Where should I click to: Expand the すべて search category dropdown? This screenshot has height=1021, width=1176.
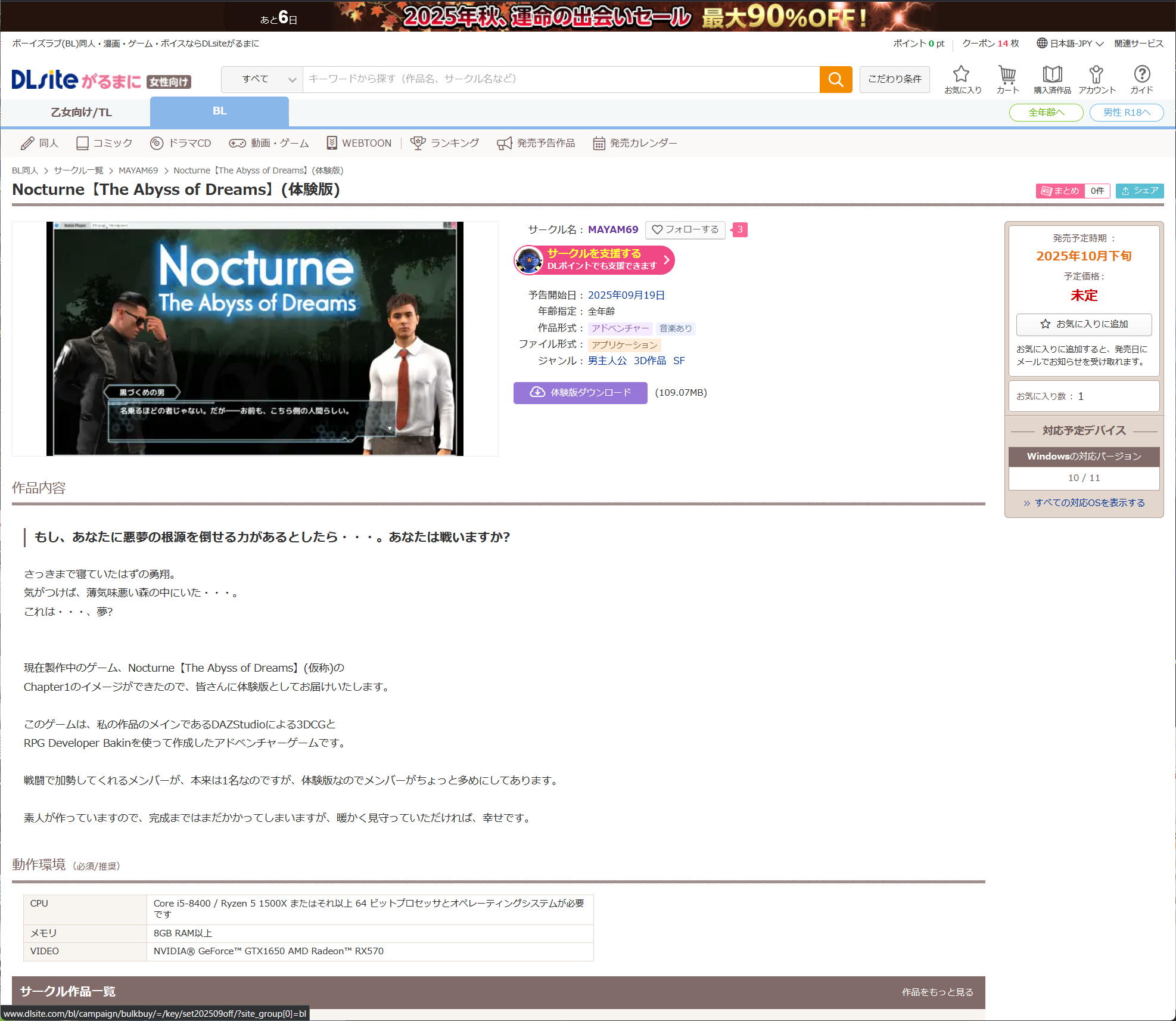(x=262, y=79)
